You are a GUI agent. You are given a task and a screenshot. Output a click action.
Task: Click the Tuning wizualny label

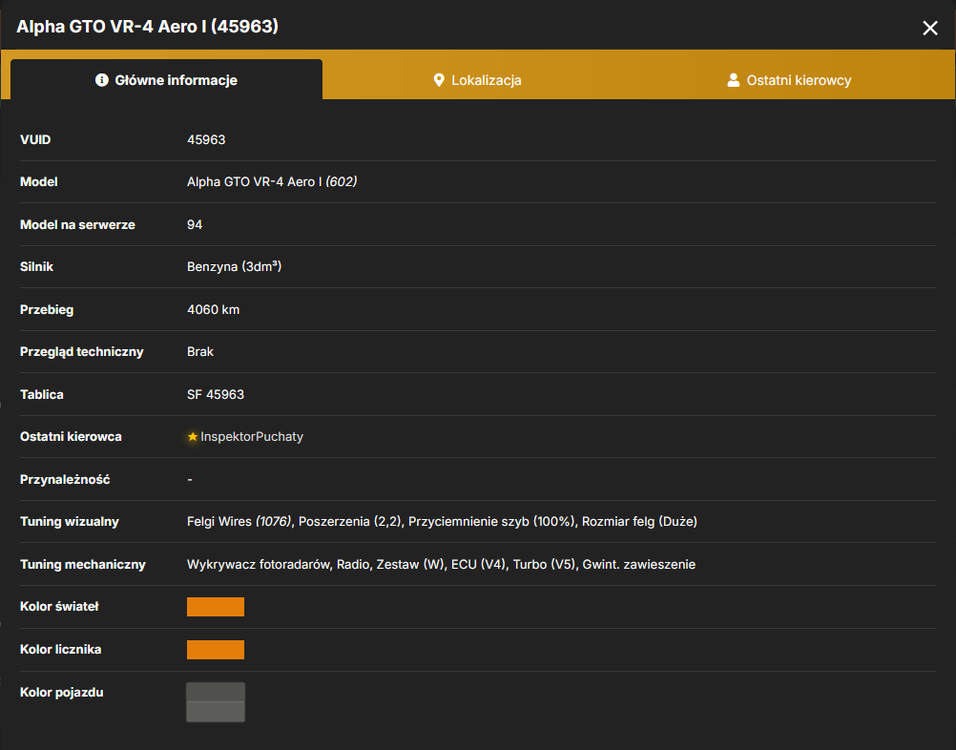tap(69, 521)
